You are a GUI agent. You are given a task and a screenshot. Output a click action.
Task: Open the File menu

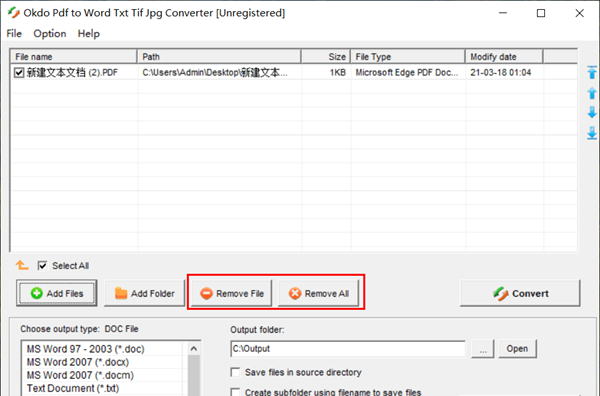[x=14, y=34]
